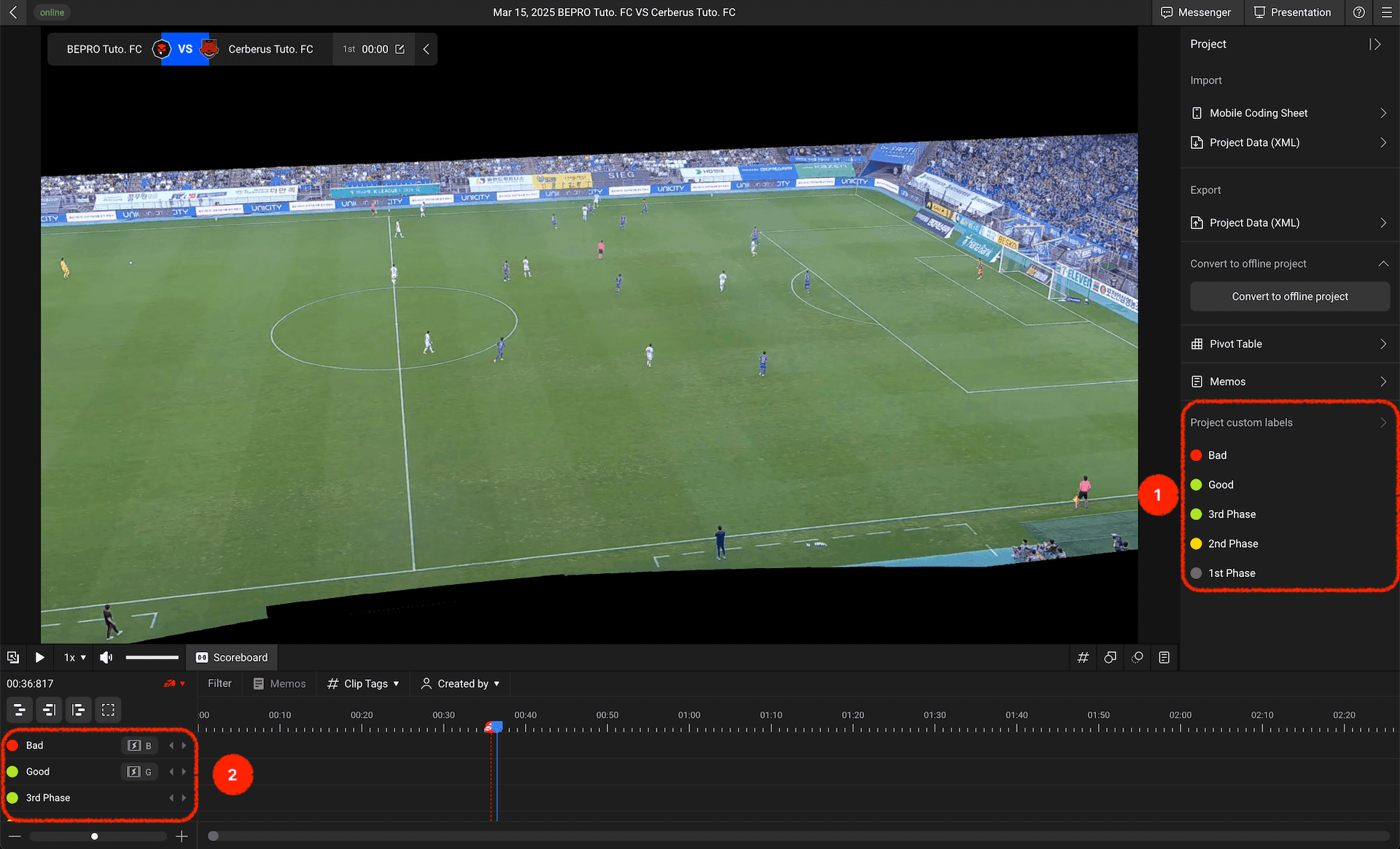
Task: Collapse the Convert to offline project section
Action: pos(1382,263)
